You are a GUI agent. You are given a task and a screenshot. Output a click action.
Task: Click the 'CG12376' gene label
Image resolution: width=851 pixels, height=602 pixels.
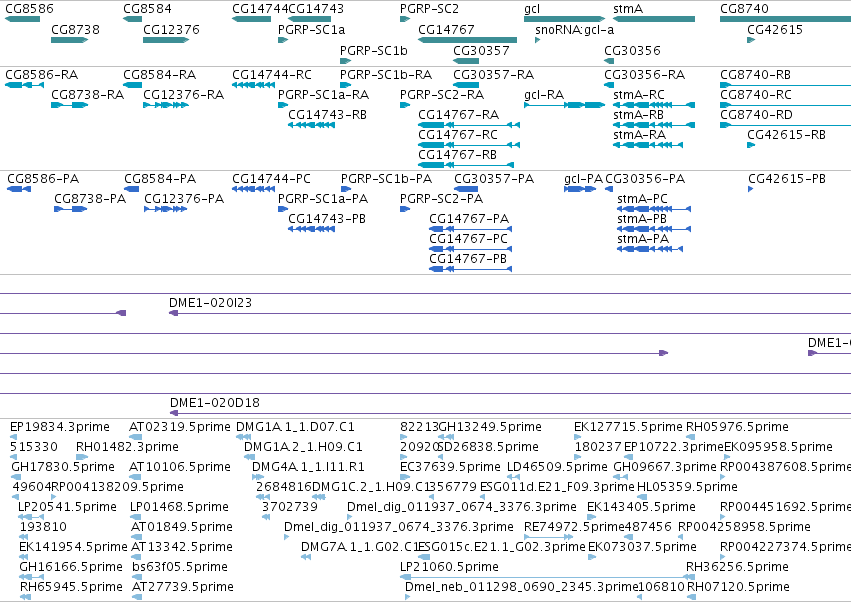coord(172,29)
